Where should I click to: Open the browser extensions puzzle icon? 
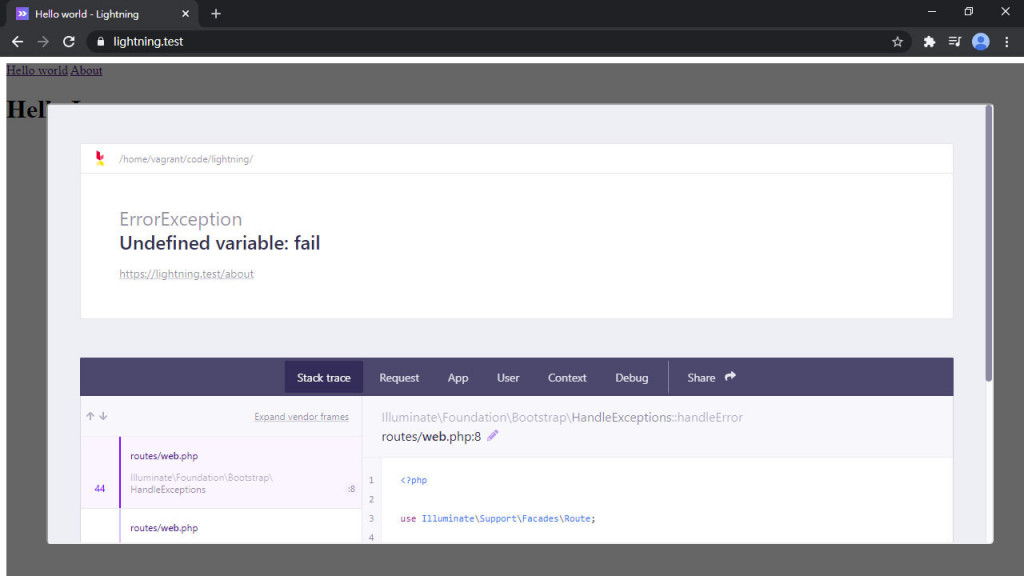pyautogui.click(x=929, y=42)
